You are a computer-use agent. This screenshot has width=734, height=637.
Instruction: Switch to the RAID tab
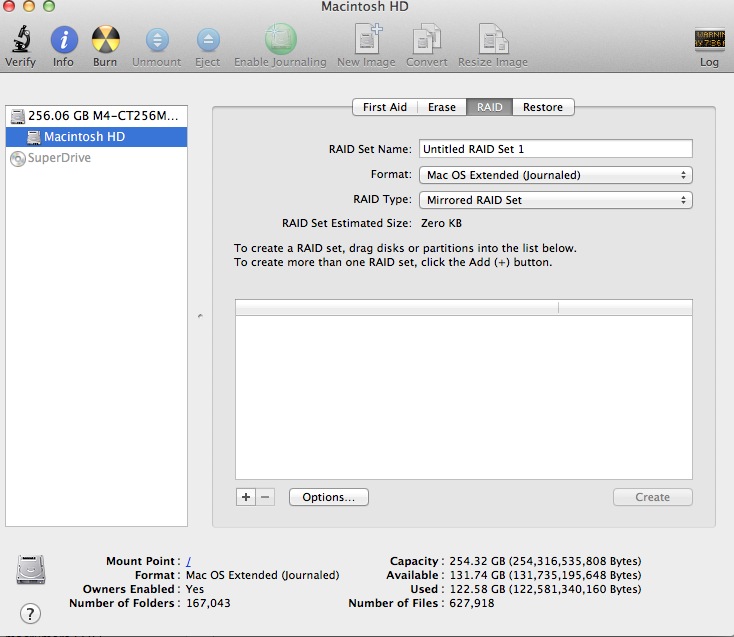(490, 107)
